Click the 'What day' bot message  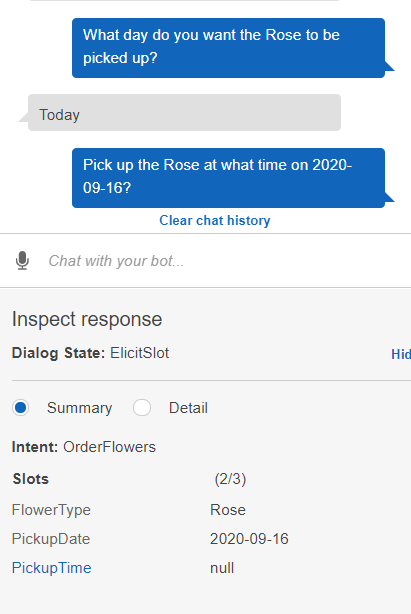pos(228,48)
